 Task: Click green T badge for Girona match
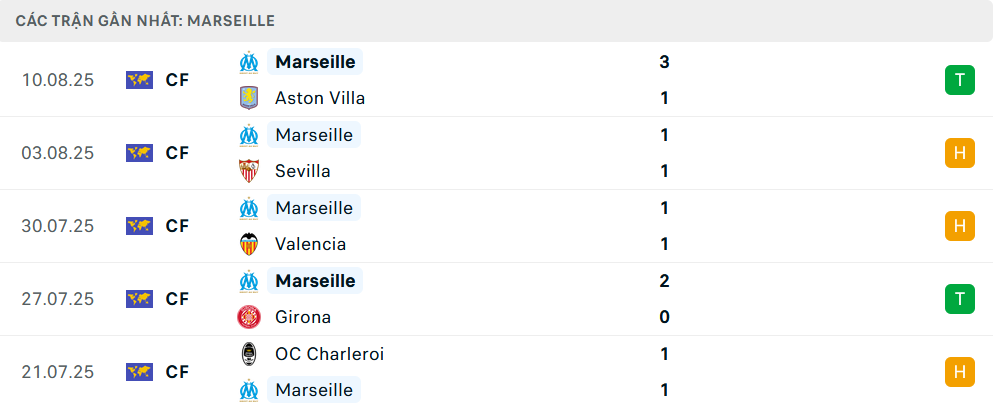959,298
